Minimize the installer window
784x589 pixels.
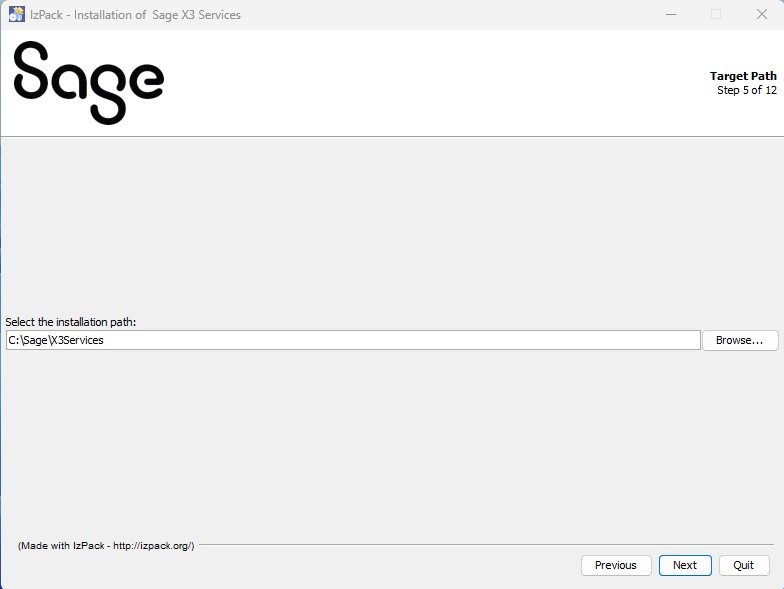(x=669, y=15)
